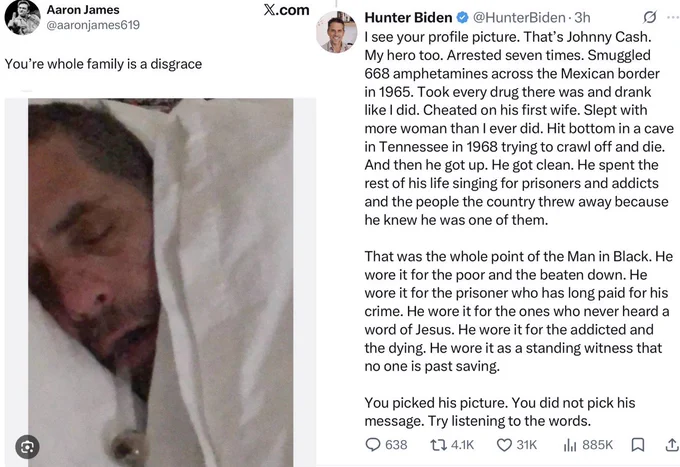Open Aaron James profile avatar
The width and height of the screenshot is (680, 467).
[x=22, y=16]
